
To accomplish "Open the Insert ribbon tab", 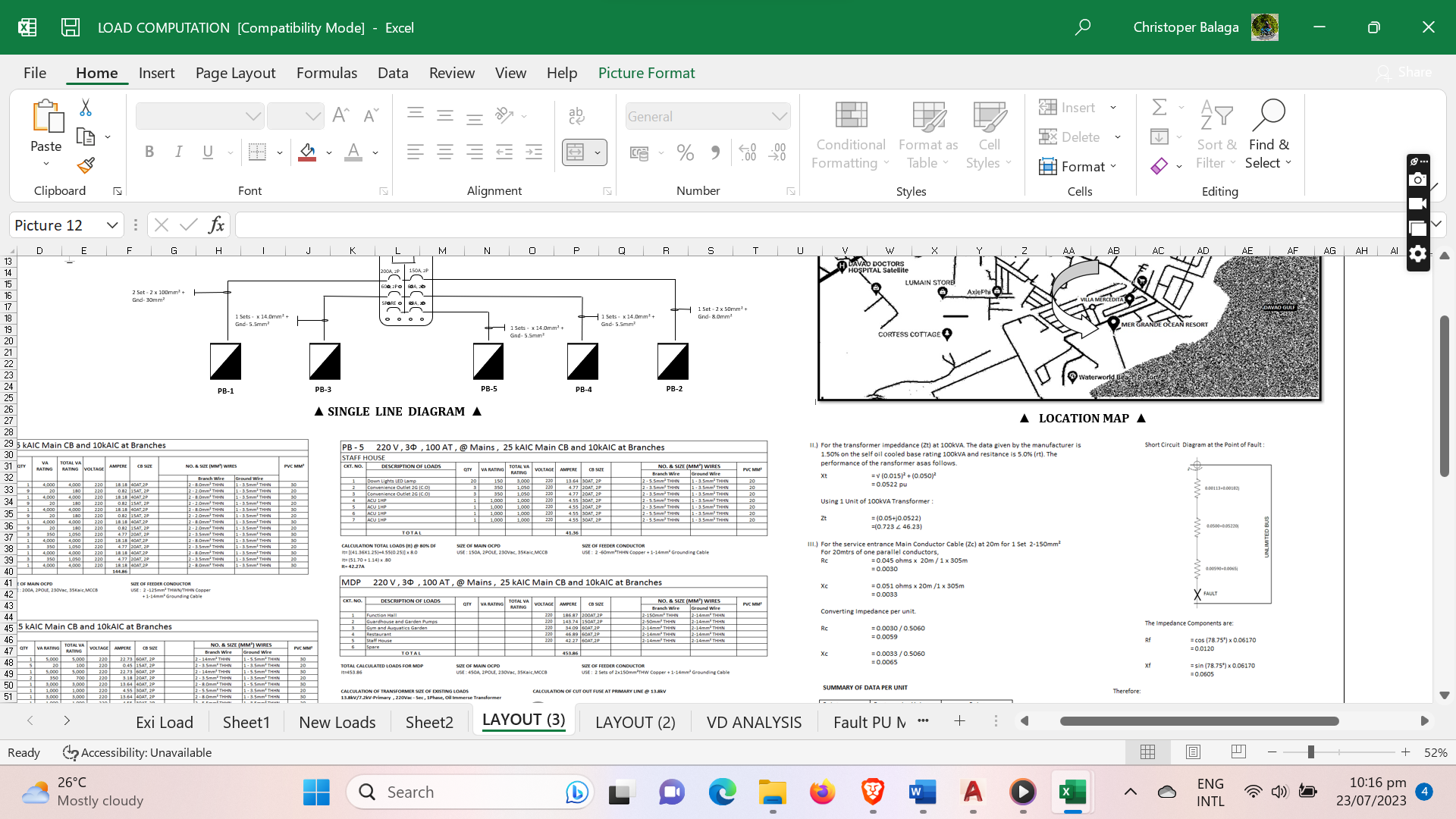I will 156,73.
